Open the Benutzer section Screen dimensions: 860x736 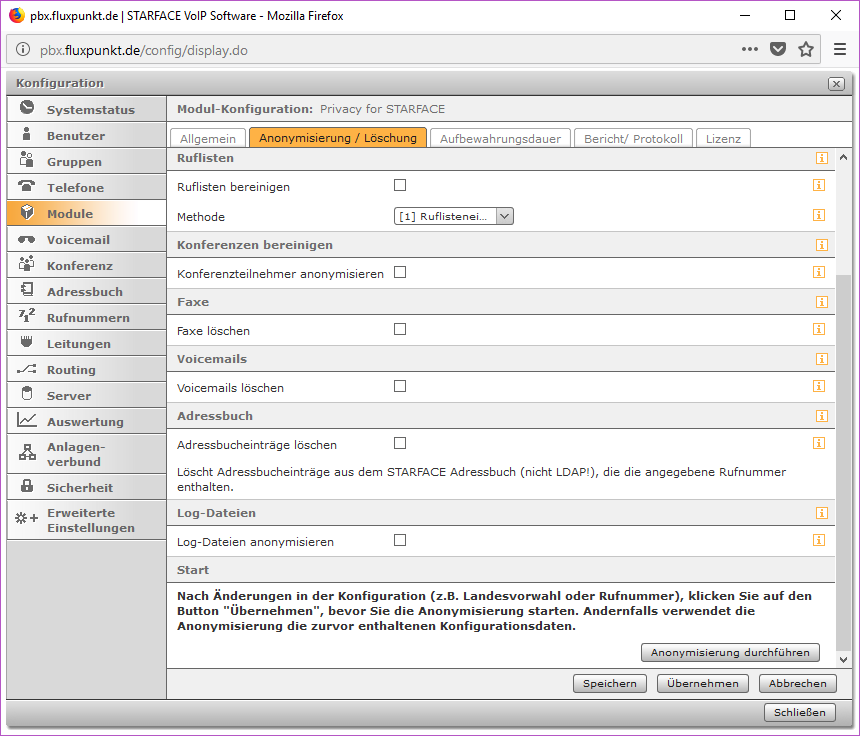tap(87, 135)
